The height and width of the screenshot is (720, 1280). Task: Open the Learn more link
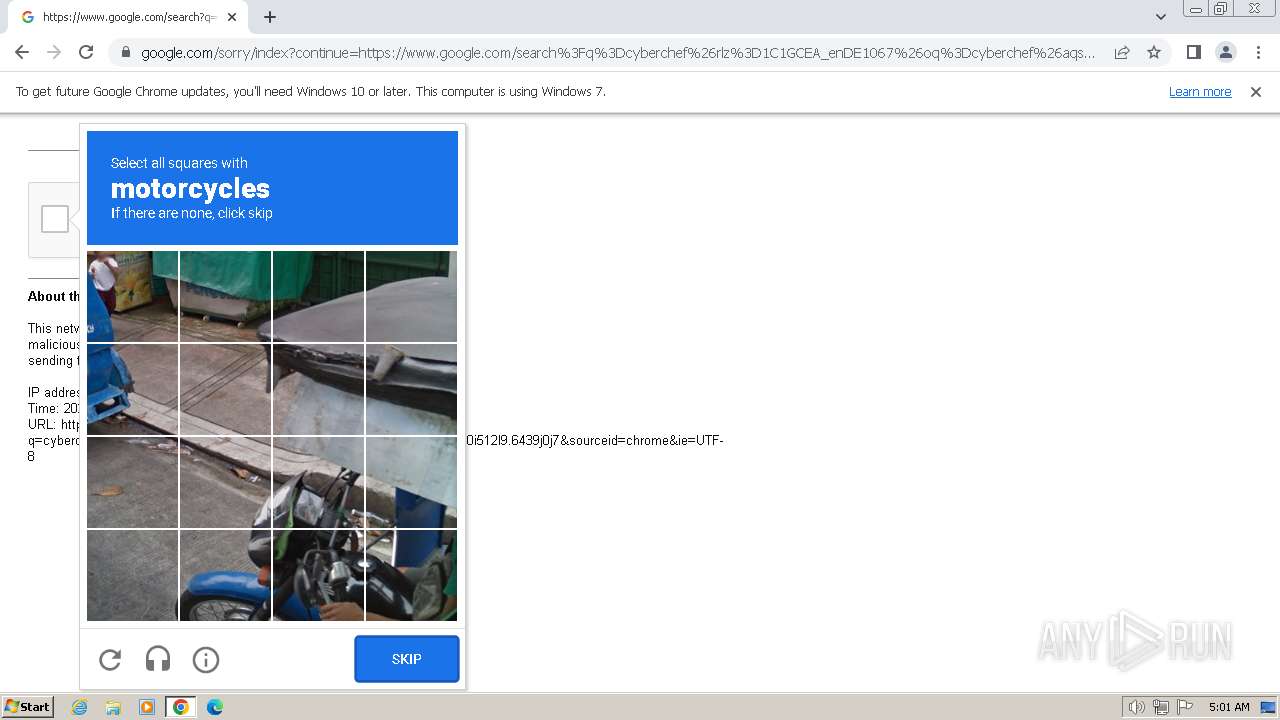click(x=1200, y=92)
